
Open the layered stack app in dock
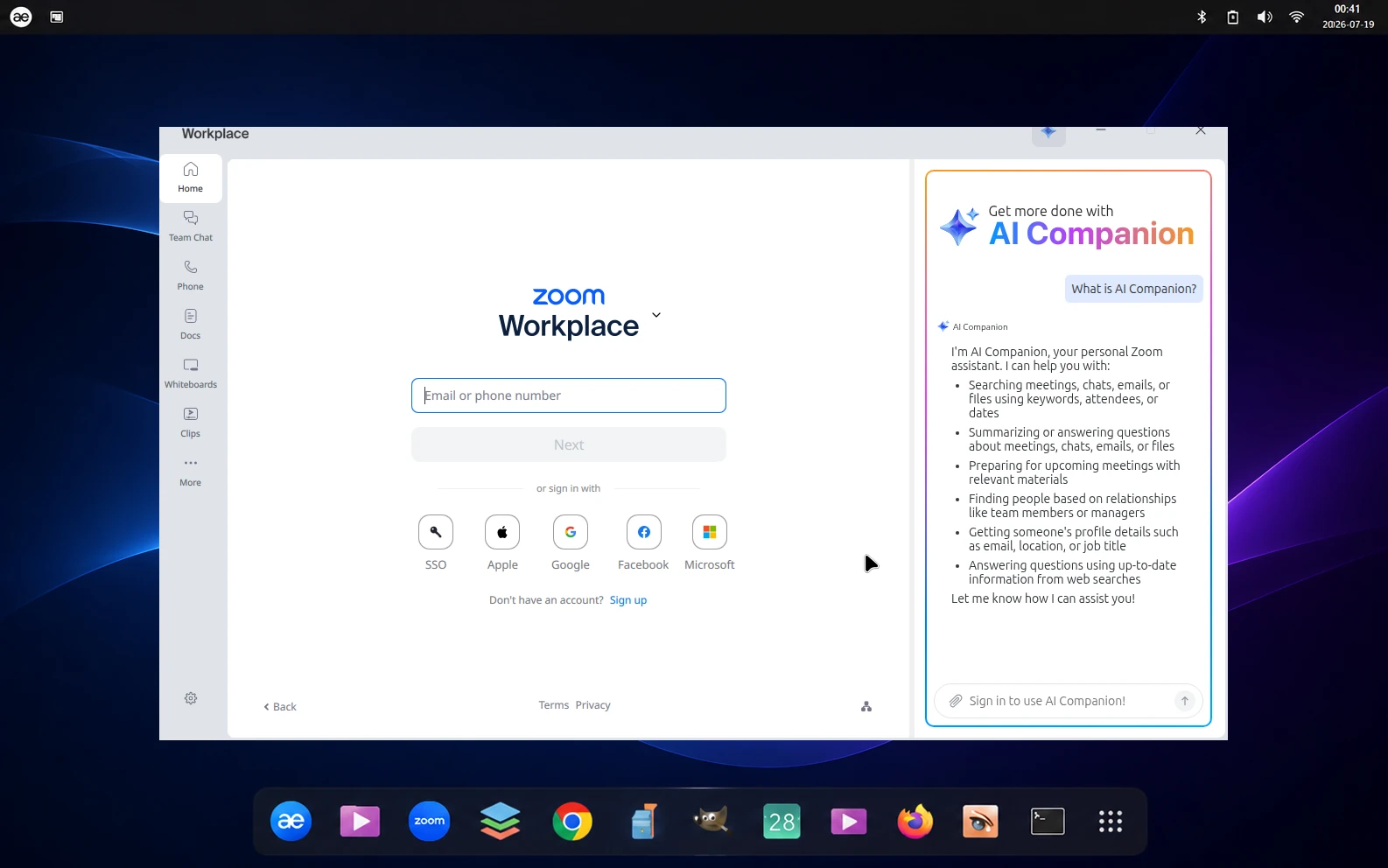501,822
